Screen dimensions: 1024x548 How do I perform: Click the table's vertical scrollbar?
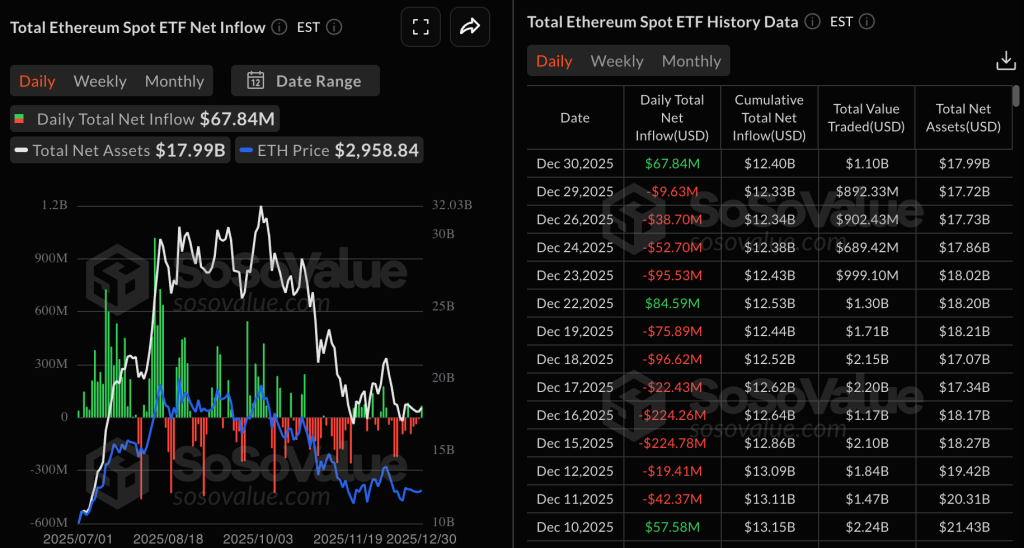click(x=1017, y=96)
